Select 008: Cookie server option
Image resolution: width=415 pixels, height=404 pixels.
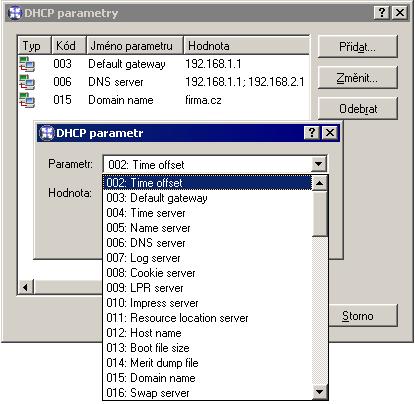click(x=207, y=273)
